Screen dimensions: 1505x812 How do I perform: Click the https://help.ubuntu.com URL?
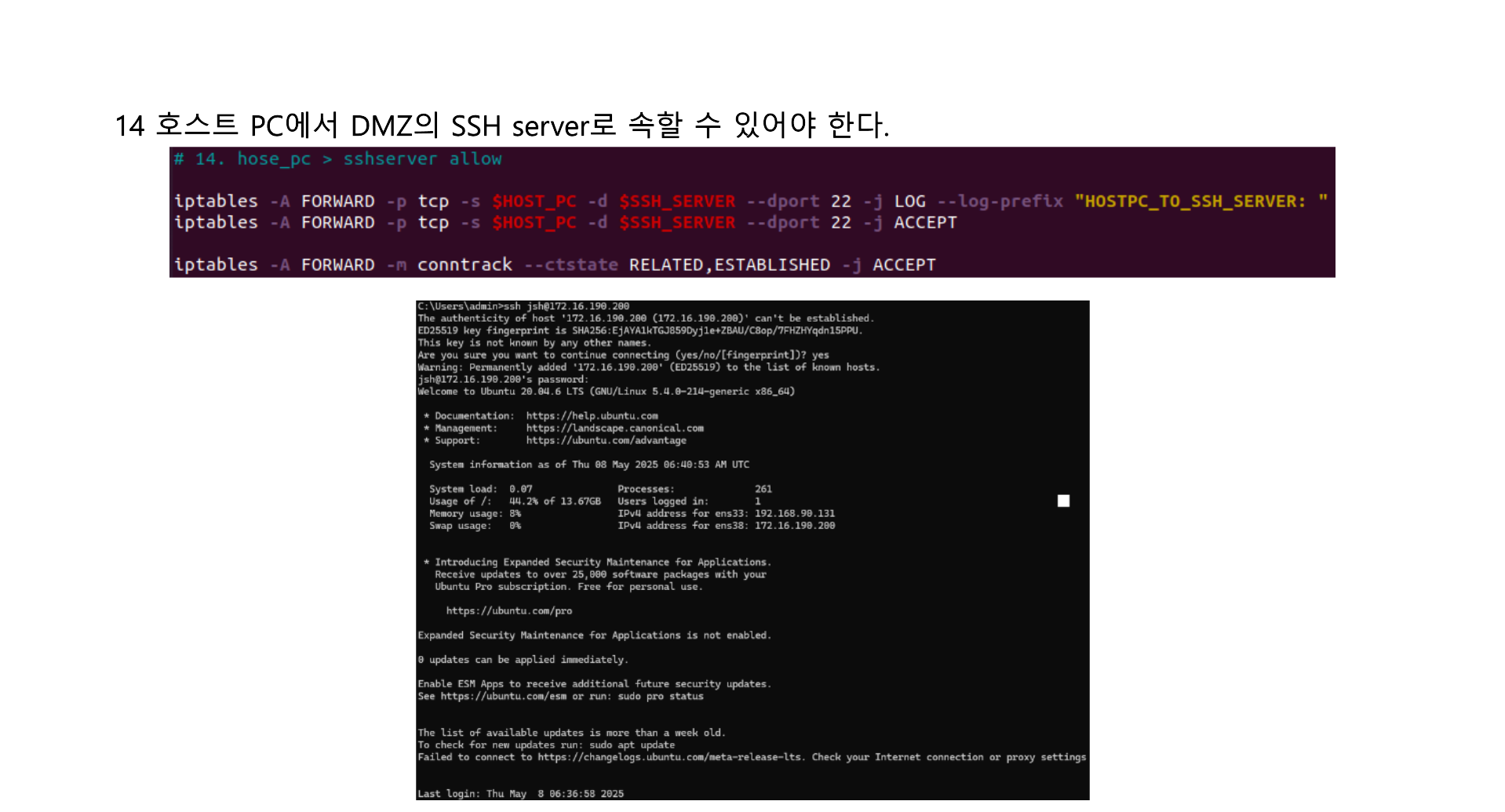click(x=592, y=416)
